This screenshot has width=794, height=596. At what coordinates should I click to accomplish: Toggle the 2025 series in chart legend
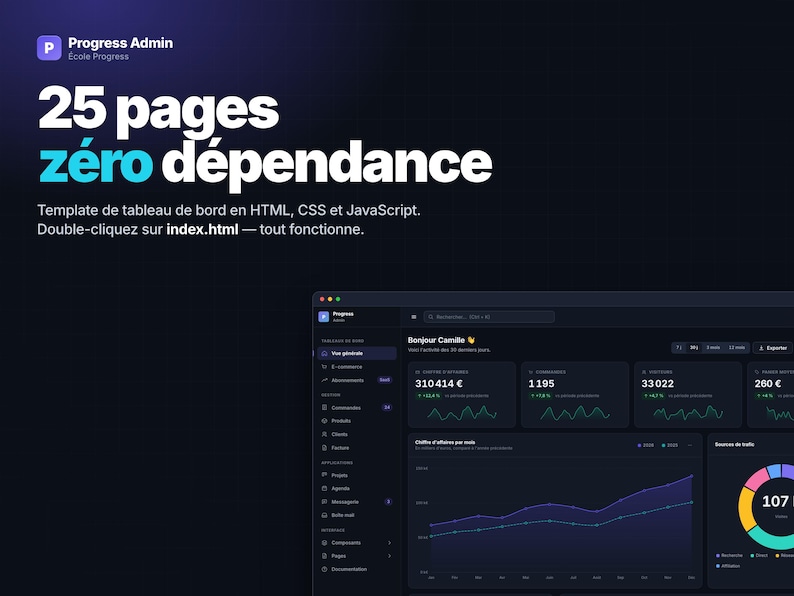pyautogui.click(x=669, y=445)
